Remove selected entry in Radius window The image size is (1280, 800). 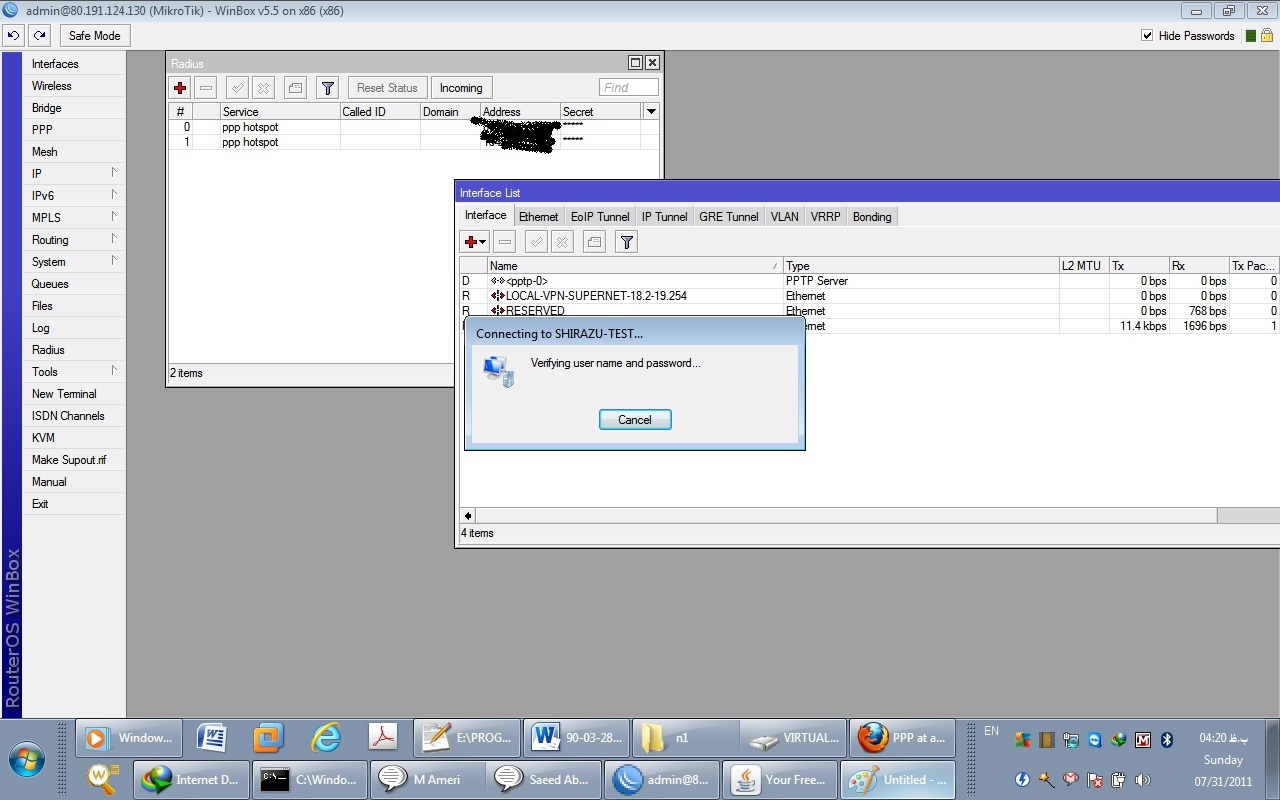pyautogui.click(x=205, y=88)
